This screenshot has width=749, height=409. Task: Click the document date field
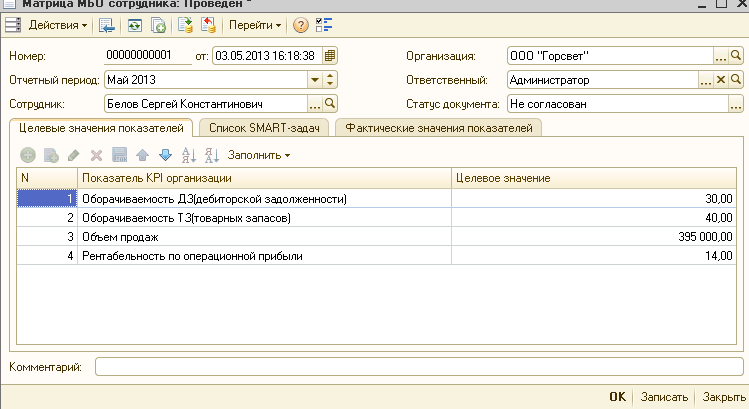[x=268, y=55]
